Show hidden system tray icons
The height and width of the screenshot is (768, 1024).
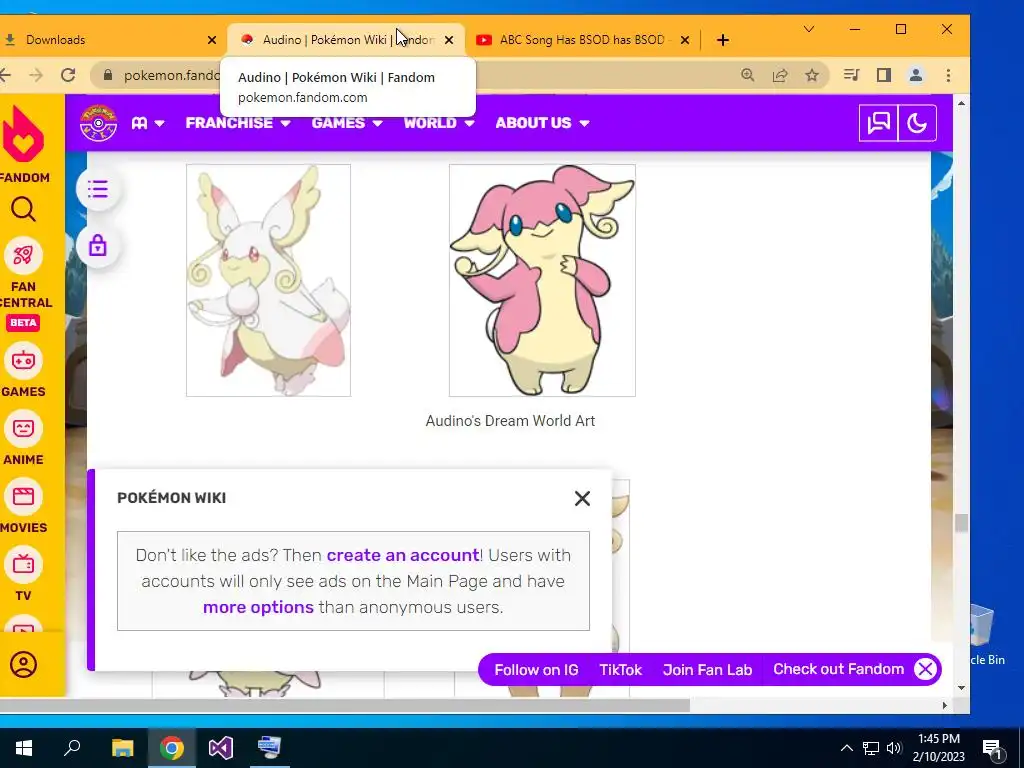pyautogui.click(x=846, y=748)
